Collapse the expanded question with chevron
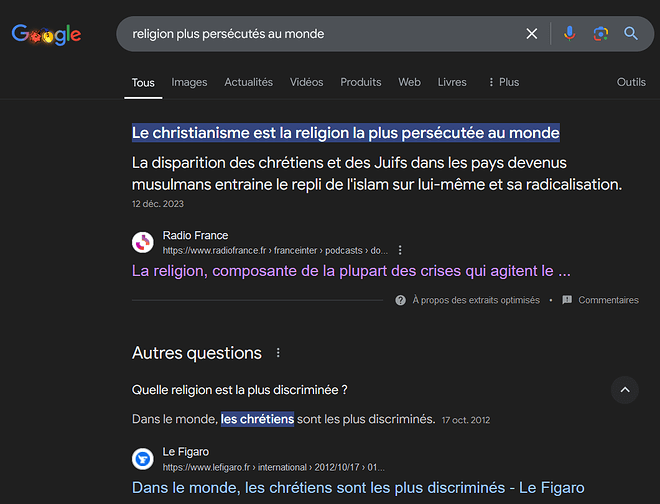660x504 pixels. (624, 389)
